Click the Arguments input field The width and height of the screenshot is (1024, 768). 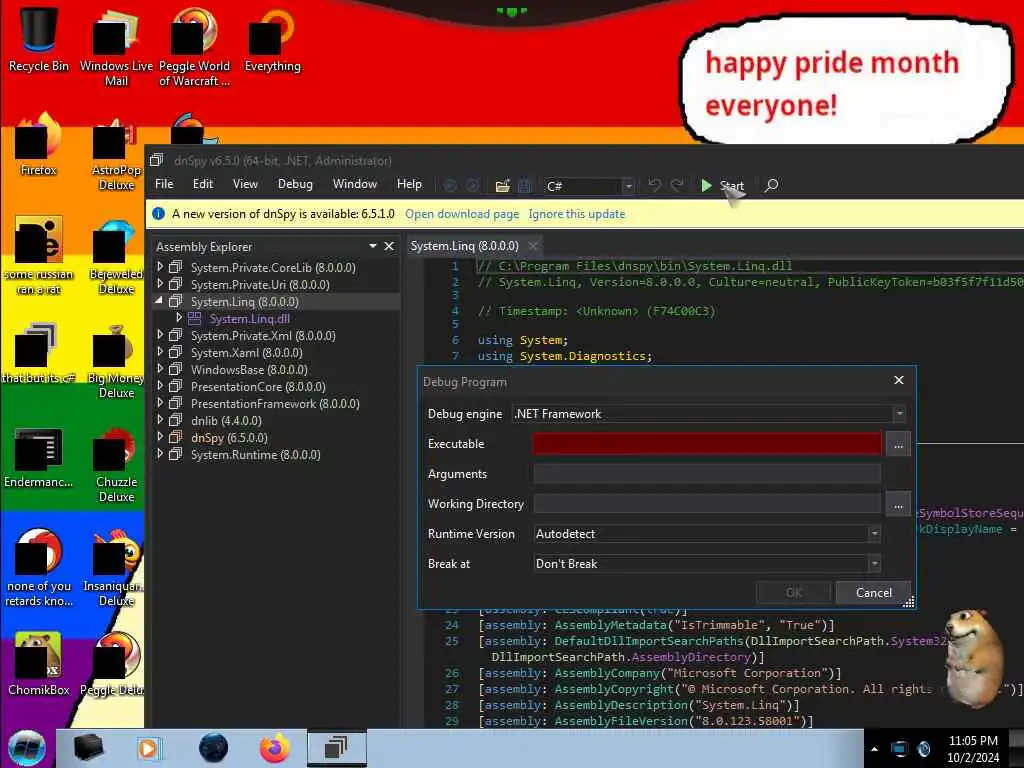click(x=707, y=473)
